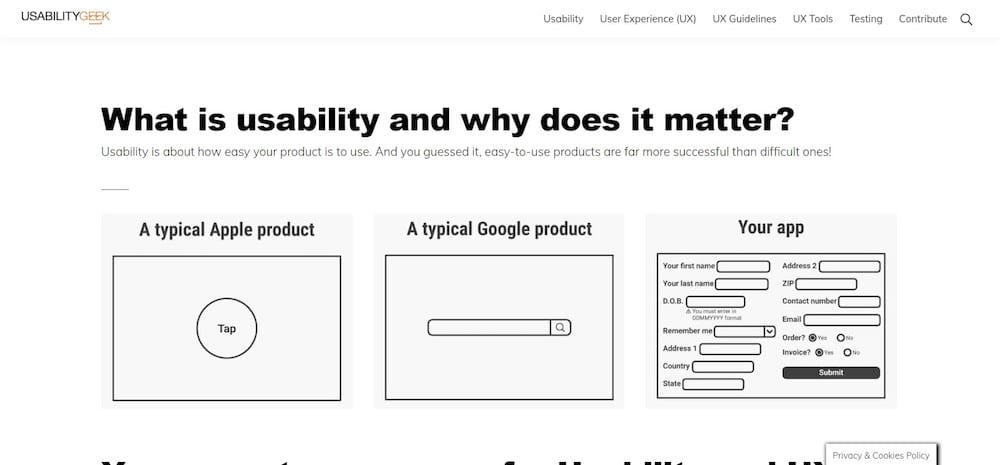This screenshot has width=1000, height=465.
Task: Visit the Contribute page link
Action: pyautogui.click(x=923, y=19)
